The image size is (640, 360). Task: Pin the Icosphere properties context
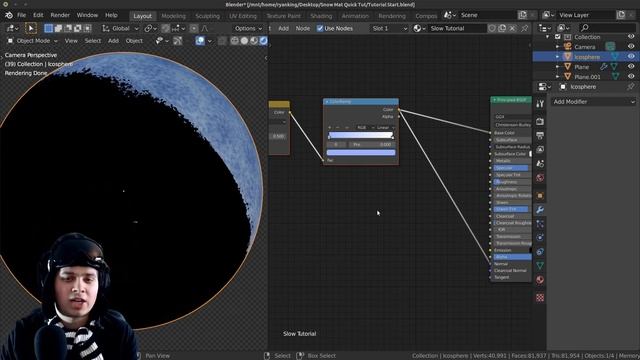pyautogui.click(x=631, y=87)
